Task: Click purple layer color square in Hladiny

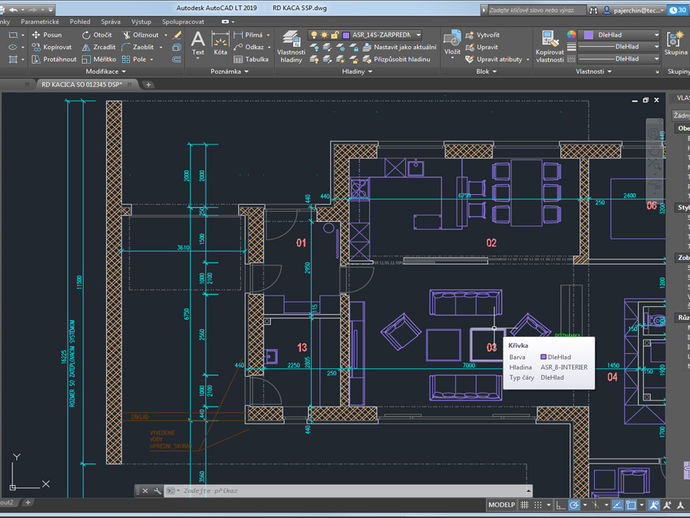Action: 346,35
